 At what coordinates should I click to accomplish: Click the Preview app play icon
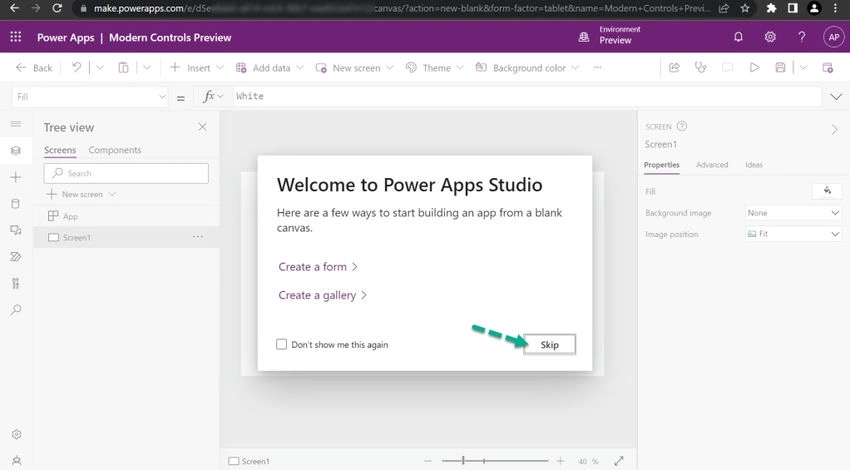pyautogui.click(x=754, y=68)
